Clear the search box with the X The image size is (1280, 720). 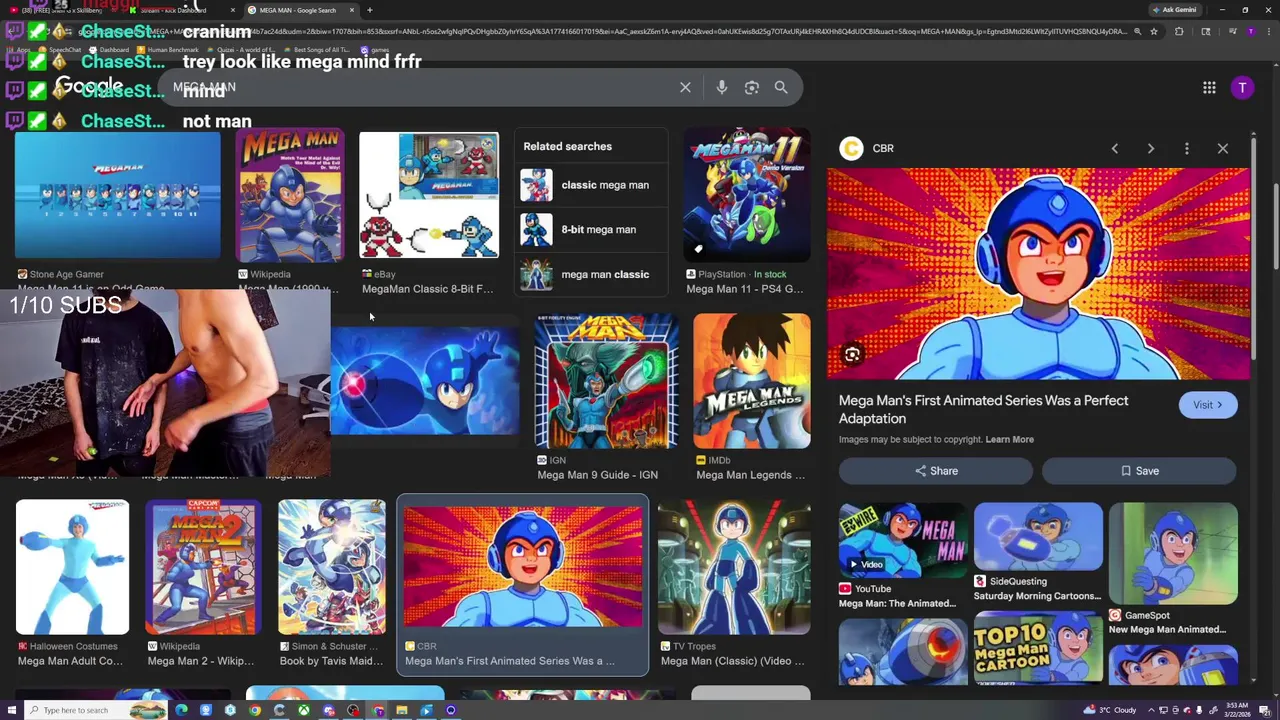685,88
